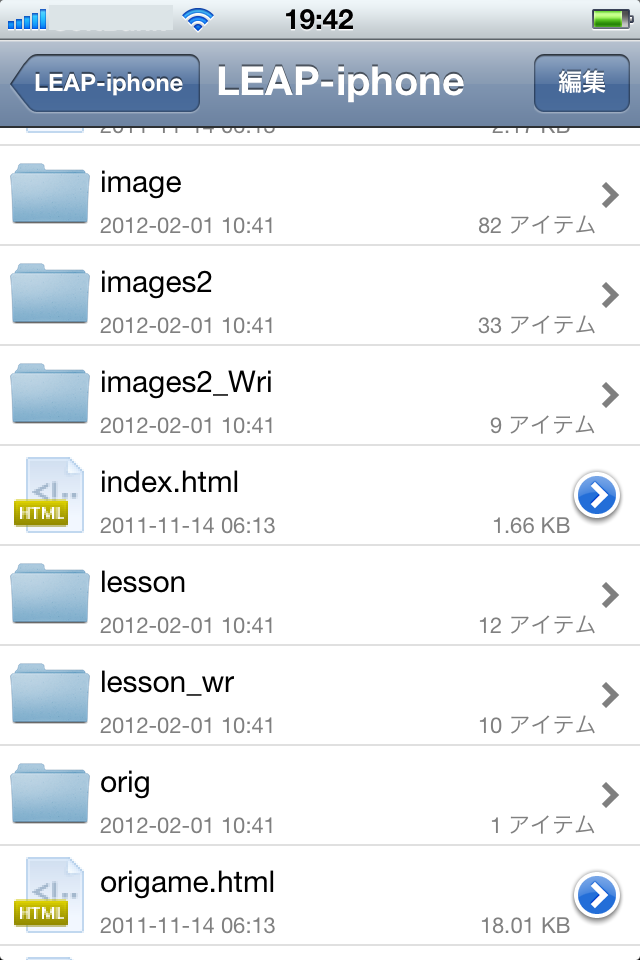Tap the 19:42 status bar clock
Image resolution: width=640 pixels, height=960 pixels.
click(319, 20)
